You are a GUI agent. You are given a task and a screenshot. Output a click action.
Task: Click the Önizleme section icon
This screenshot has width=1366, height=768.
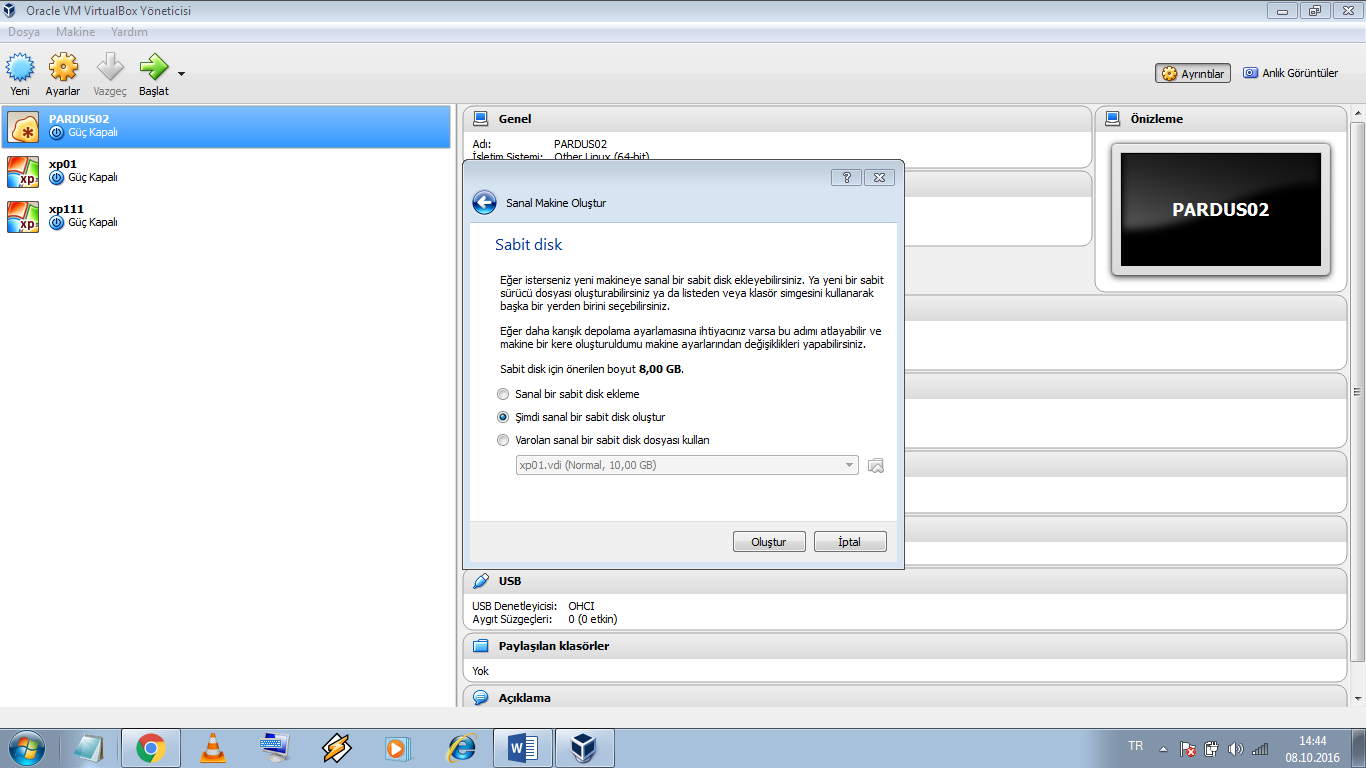pyautogui.click(x=1112, y=119)
